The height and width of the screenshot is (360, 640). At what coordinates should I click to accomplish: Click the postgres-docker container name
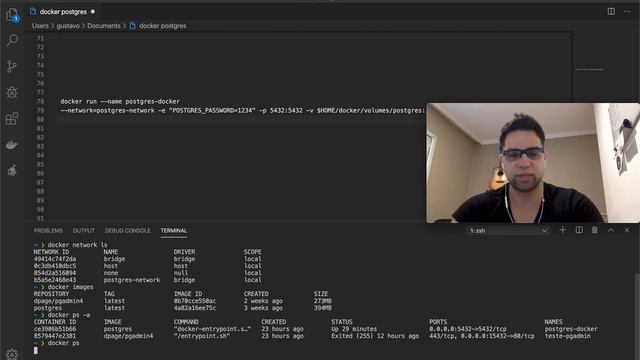pyautogui.click(x=571, y=329)
